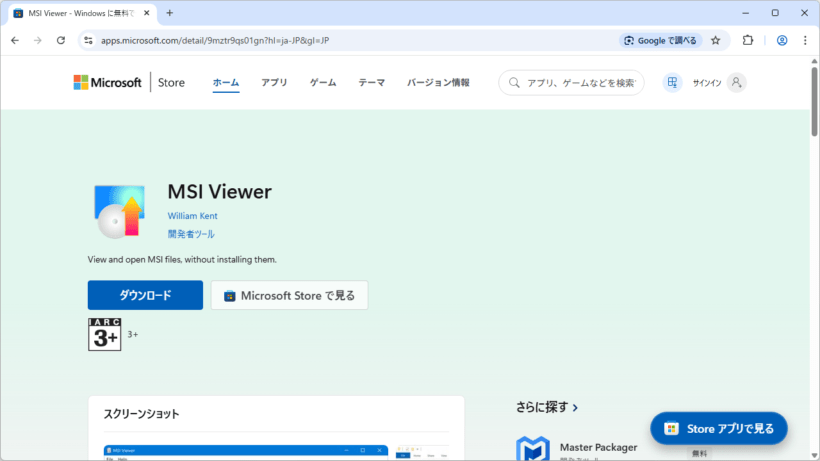Click the Master Packager app icon

532,448
